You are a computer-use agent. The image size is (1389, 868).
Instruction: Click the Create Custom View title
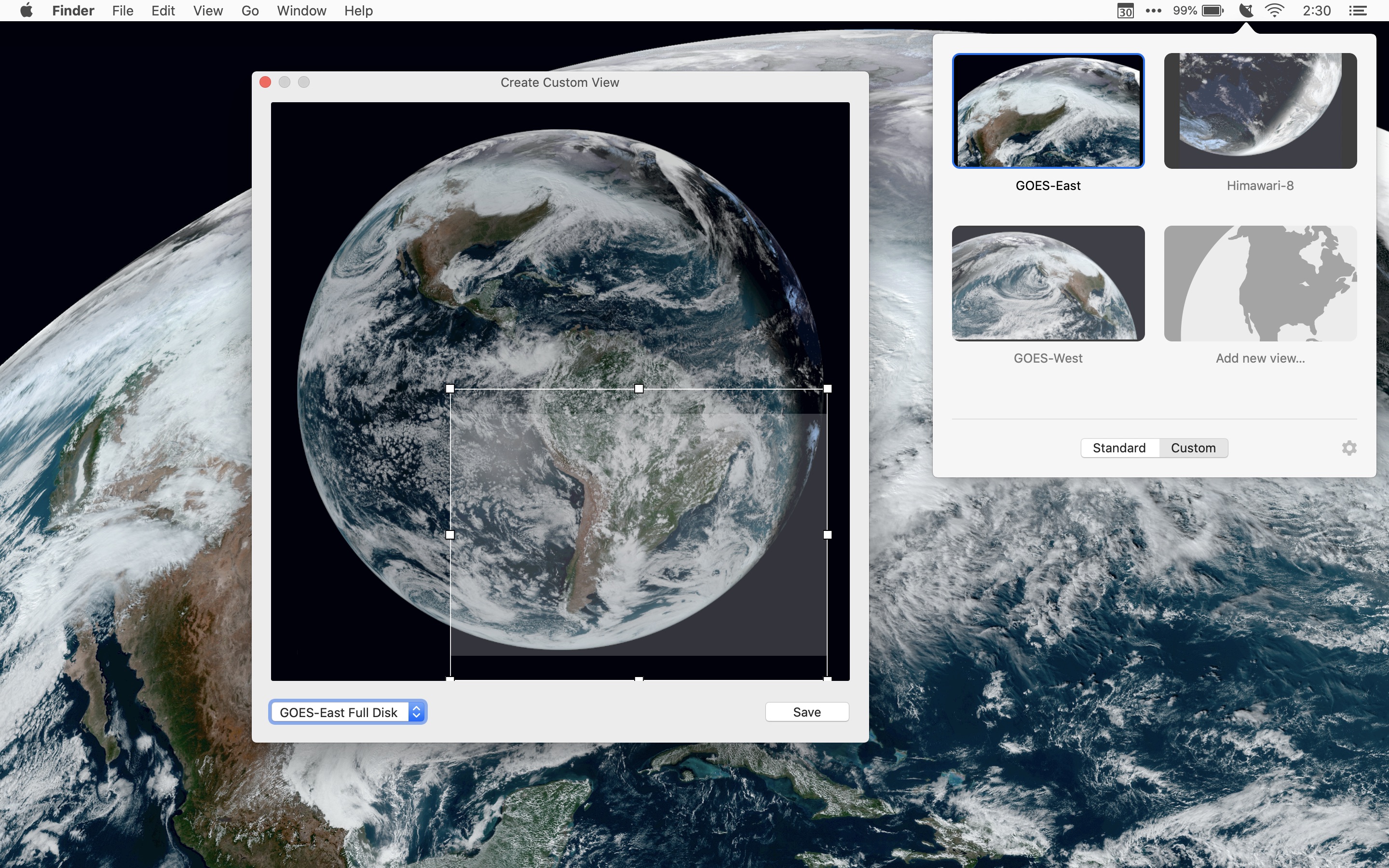coord(559,82)
